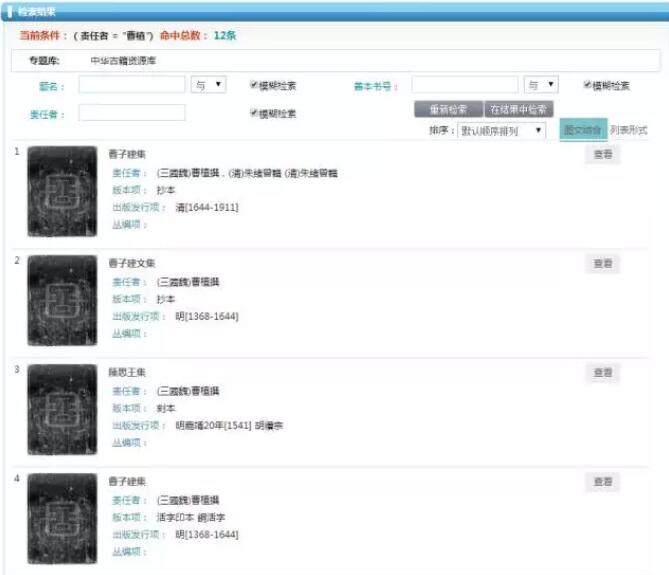This screenshot has width=669, height=575.
Task: Click the 重新检索 button
Action: [448, 109]
